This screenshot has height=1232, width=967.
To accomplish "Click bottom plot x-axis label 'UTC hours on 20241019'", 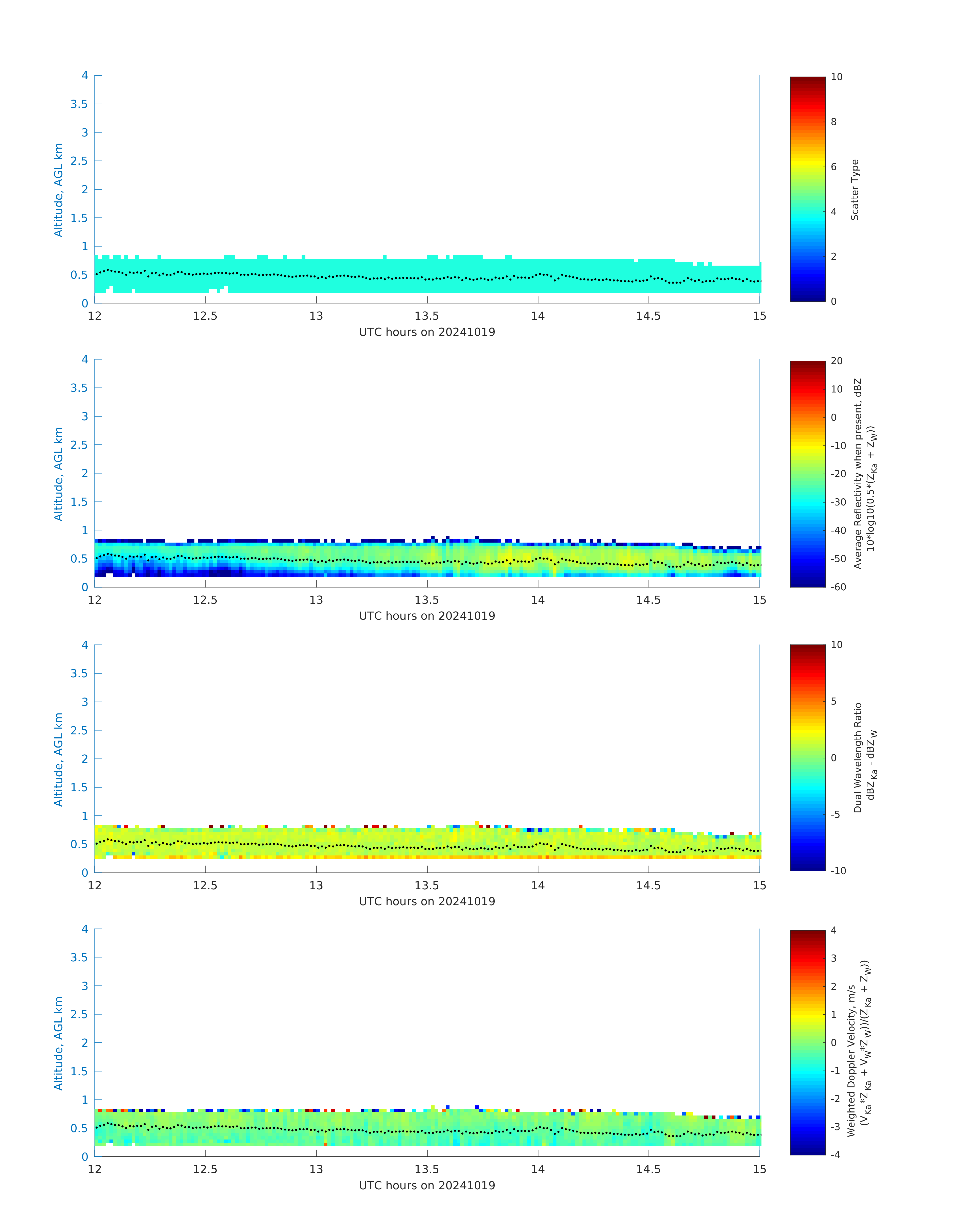I will point(427,1185).
